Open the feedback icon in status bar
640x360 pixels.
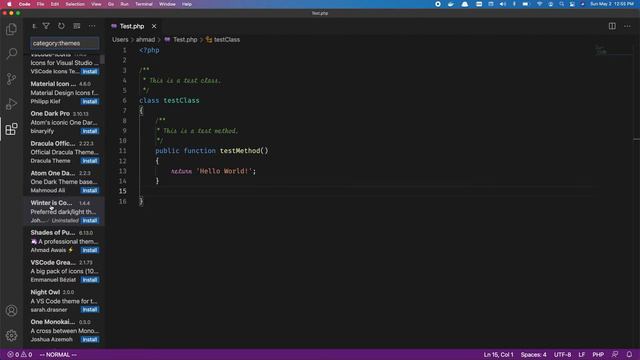tap(615, 355)
